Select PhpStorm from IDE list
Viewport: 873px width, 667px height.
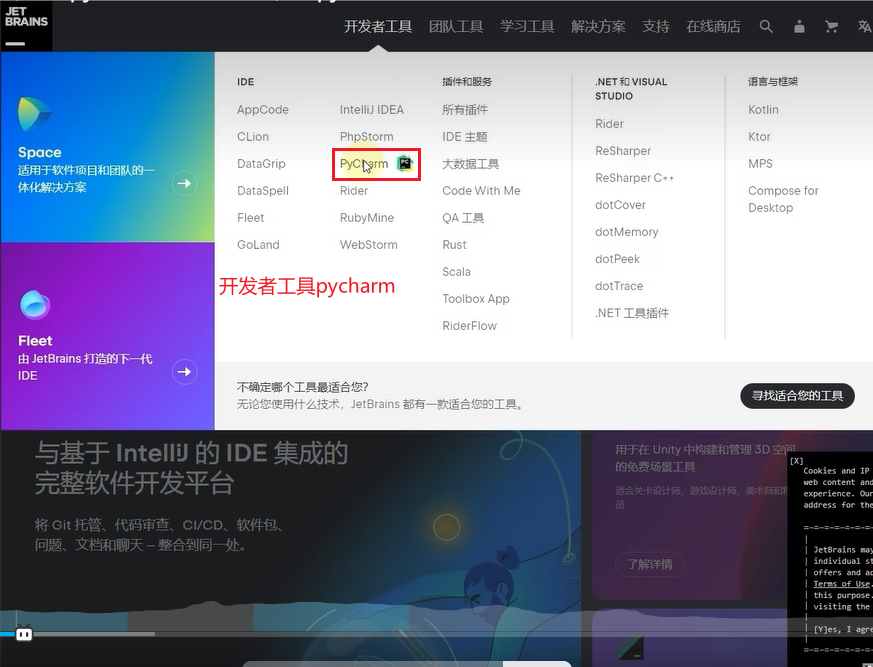point(366,136)
